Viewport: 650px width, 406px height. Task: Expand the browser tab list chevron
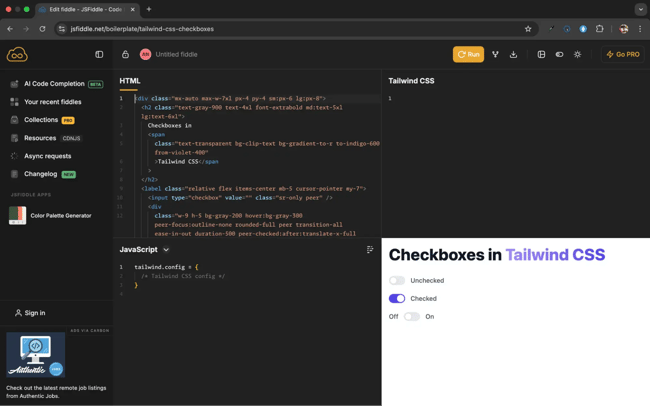coord(640,9)
